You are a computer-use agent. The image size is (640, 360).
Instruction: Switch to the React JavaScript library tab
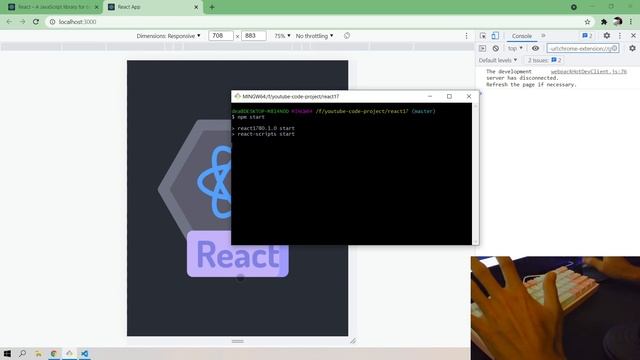pos(51,7)
